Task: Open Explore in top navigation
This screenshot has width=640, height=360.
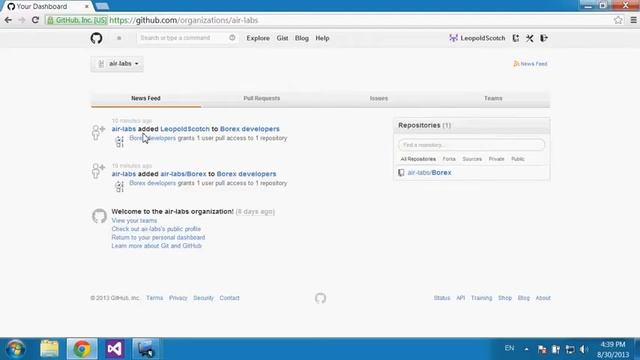Action: (x=258, y=38)
